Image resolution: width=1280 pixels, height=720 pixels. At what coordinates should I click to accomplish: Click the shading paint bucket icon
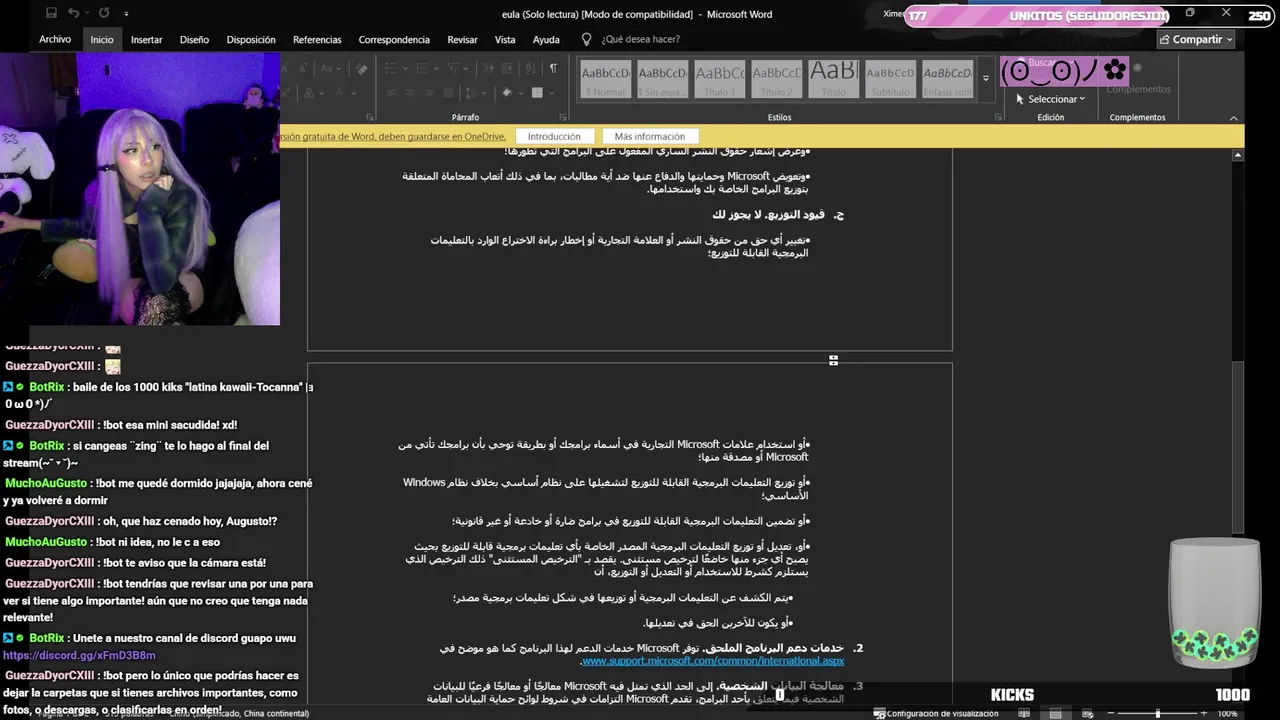pyautogui.click(x=509, y=92)
